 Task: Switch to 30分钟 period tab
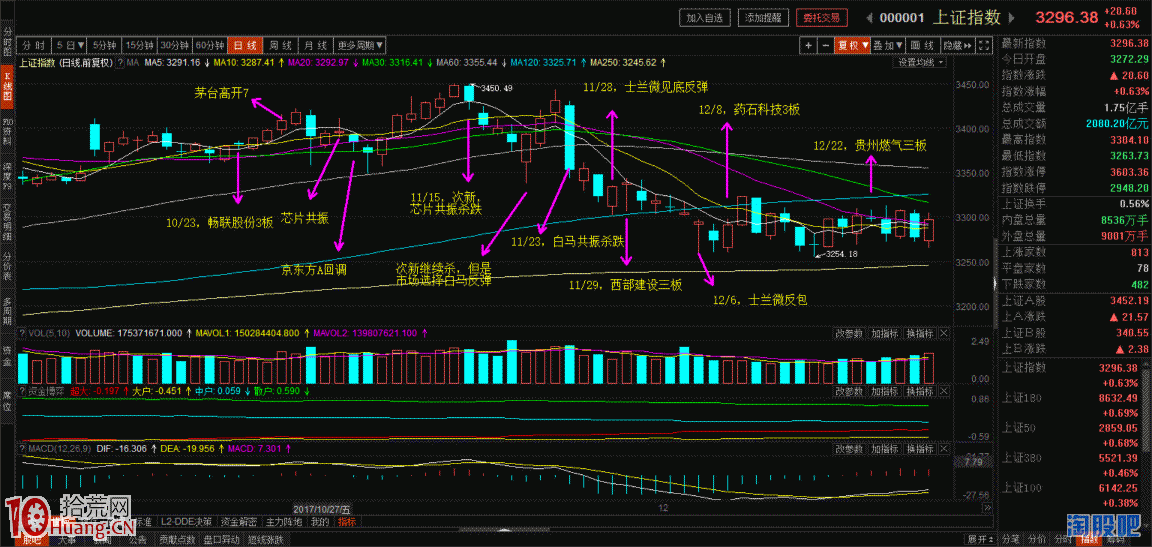tap(174, 46)
